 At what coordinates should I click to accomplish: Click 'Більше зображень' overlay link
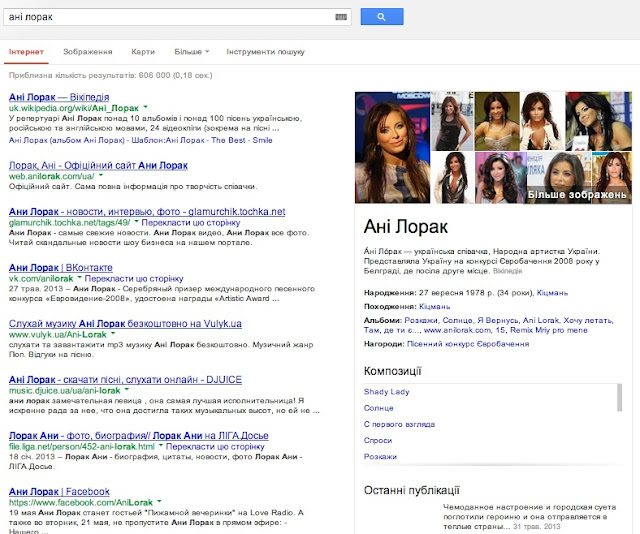coord(577,195)
